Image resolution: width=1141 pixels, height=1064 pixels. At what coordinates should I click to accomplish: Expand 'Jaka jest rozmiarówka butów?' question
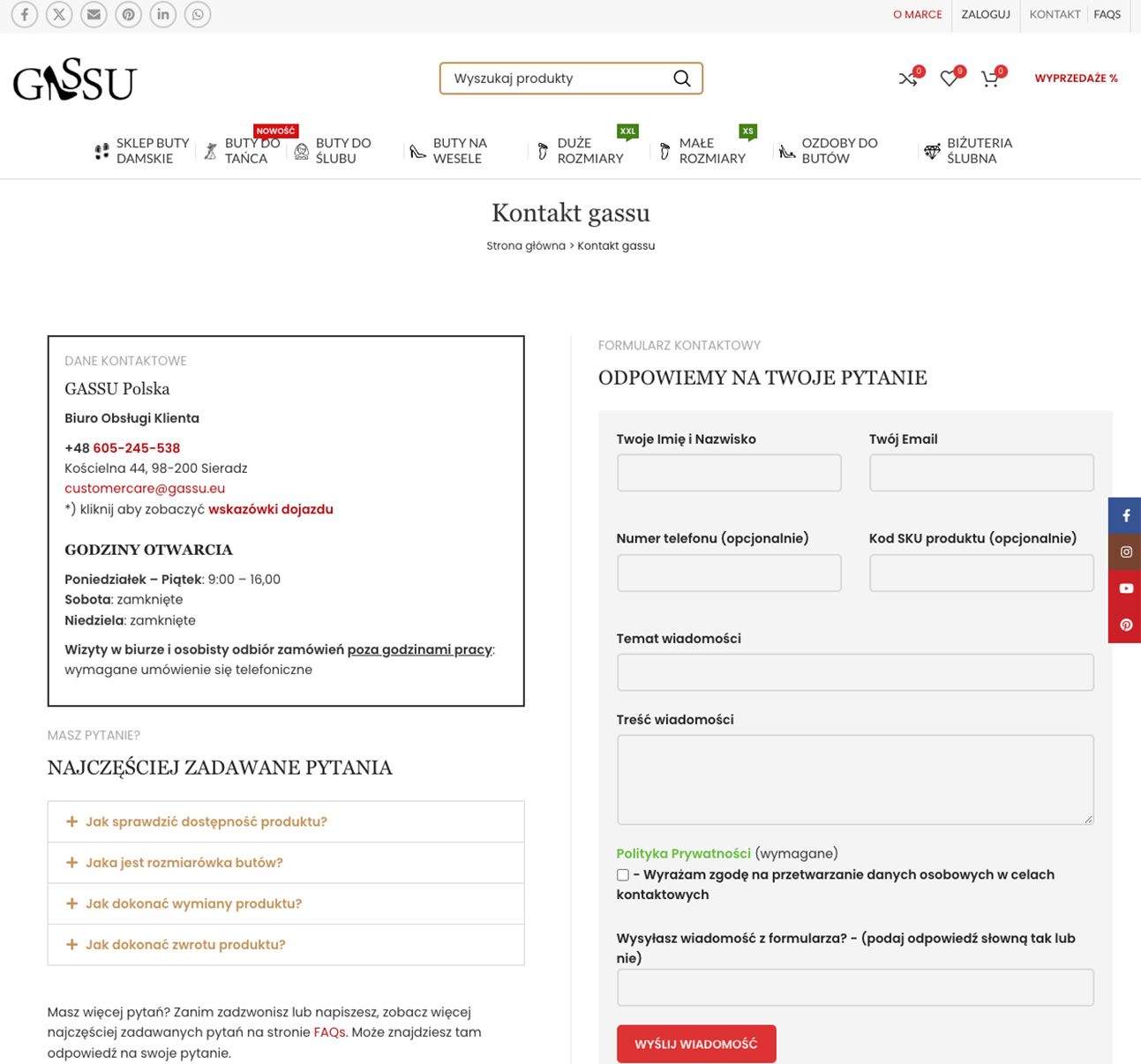[286, 863]
